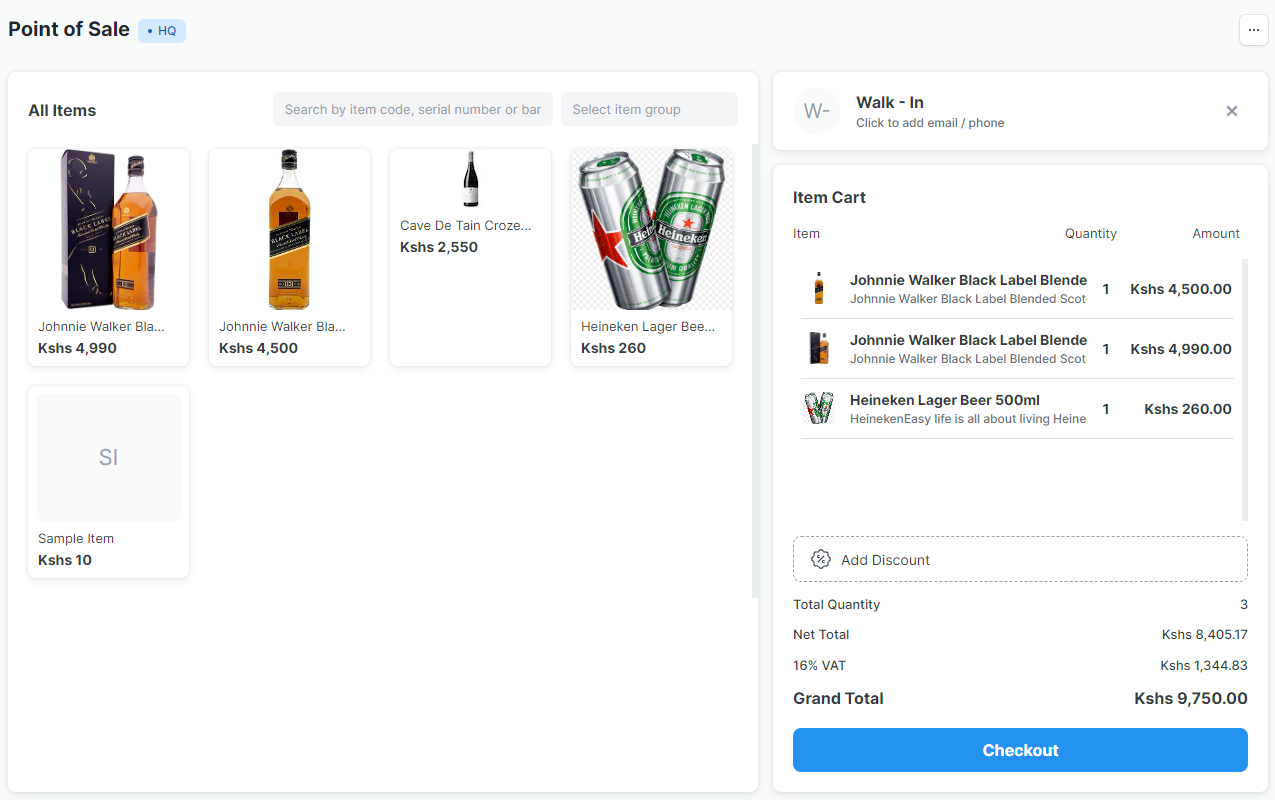The height and width of the screenshot is (800, 1275).
Task: Click the discount percent badge icon
Action: click(821, 559)
